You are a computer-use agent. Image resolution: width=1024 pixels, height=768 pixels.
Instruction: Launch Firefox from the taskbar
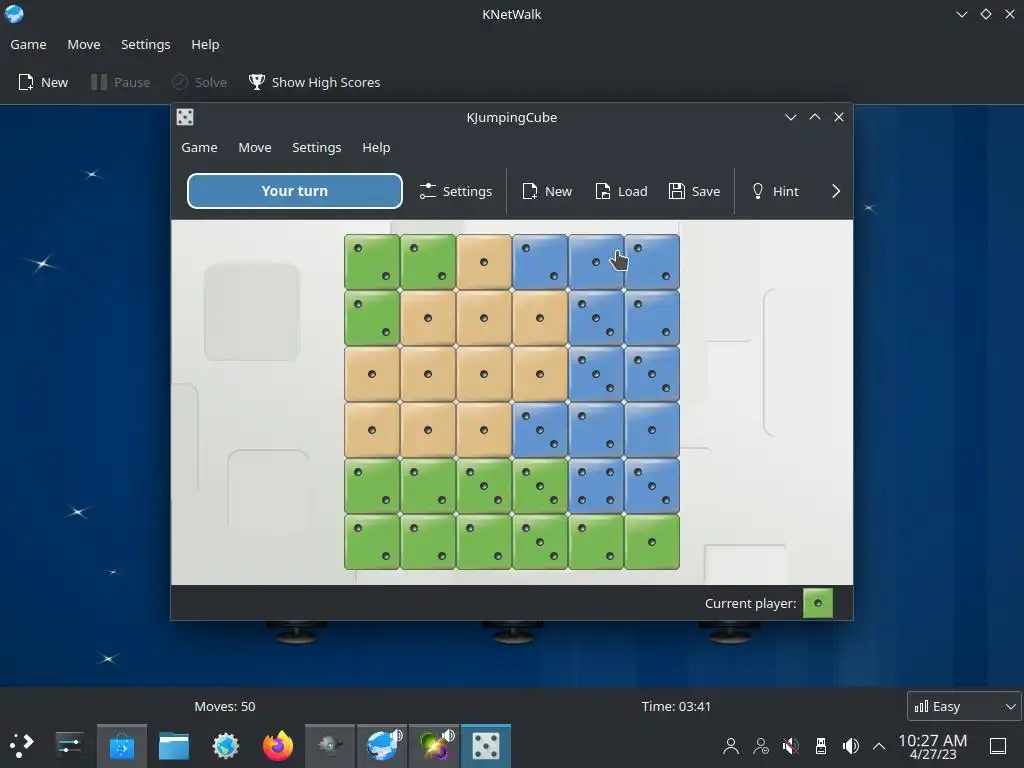[278, 746]
